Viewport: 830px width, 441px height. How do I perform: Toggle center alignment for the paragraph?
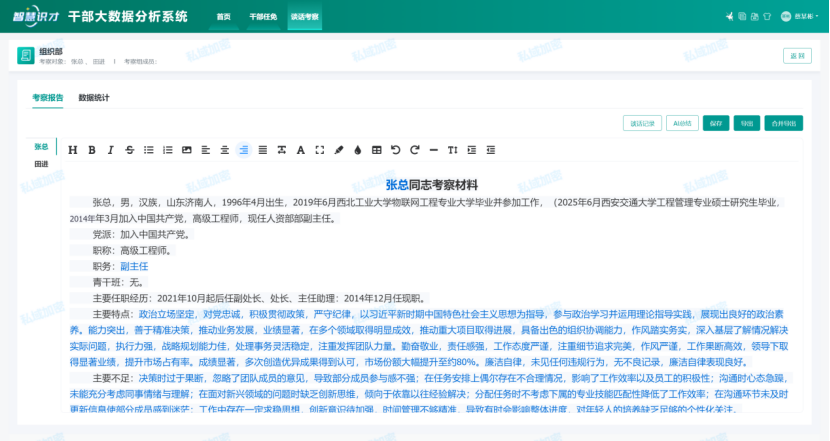pyautogui.click(x=224, y=150)
